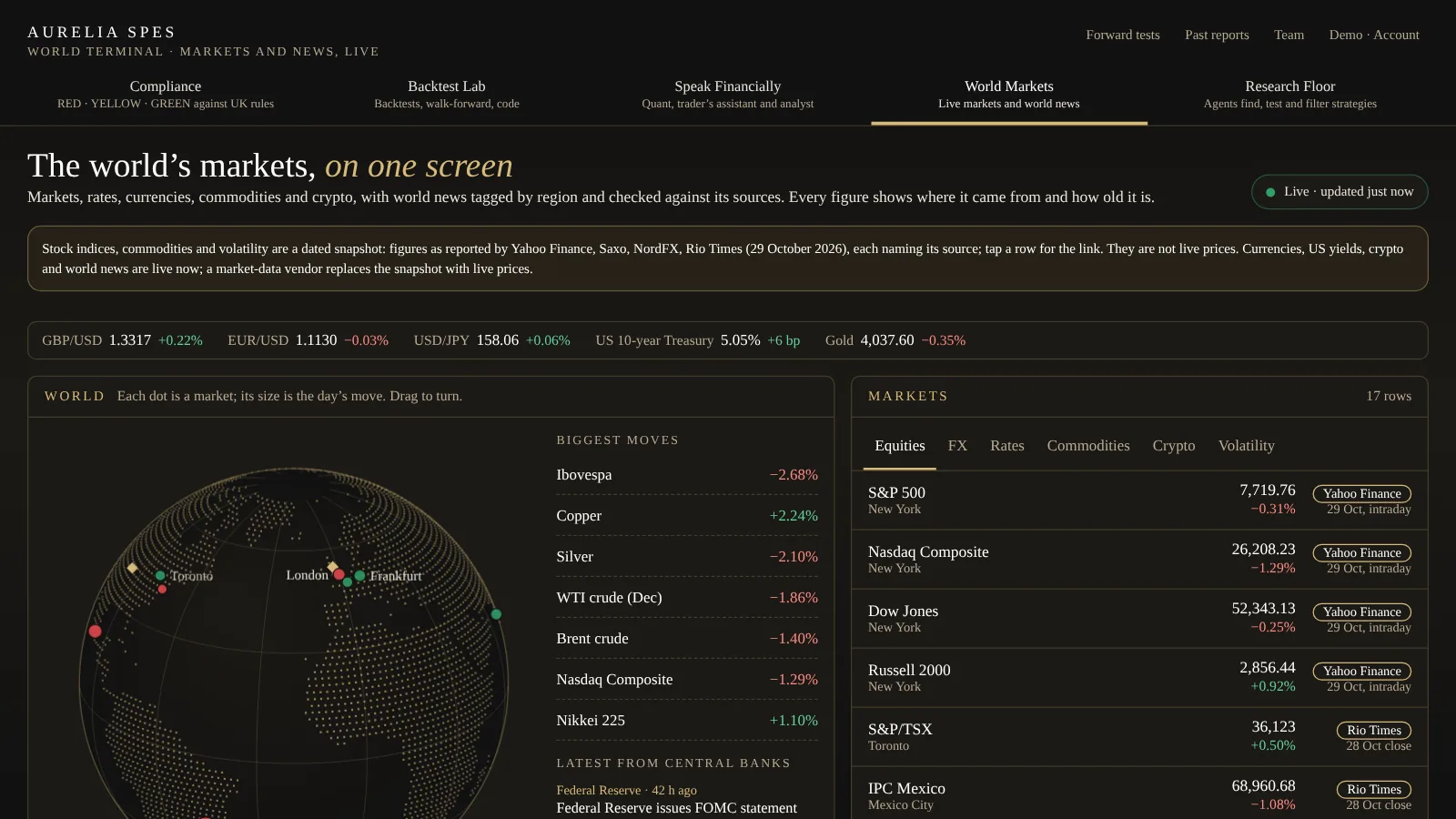Click the green dot on globe's right edge

pos(496,614)
